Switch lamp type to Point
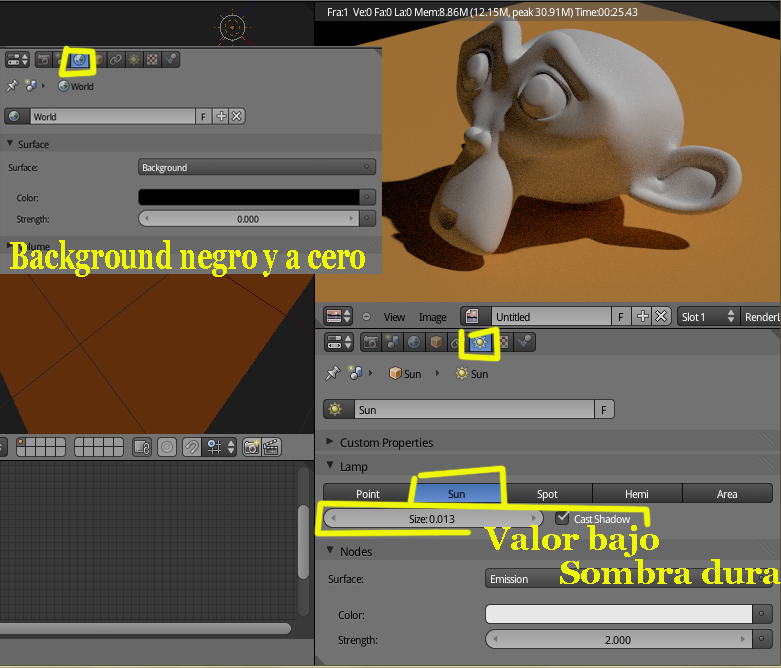Image resolution: width=781 pixels, height=668 pixels. point(368,493)
